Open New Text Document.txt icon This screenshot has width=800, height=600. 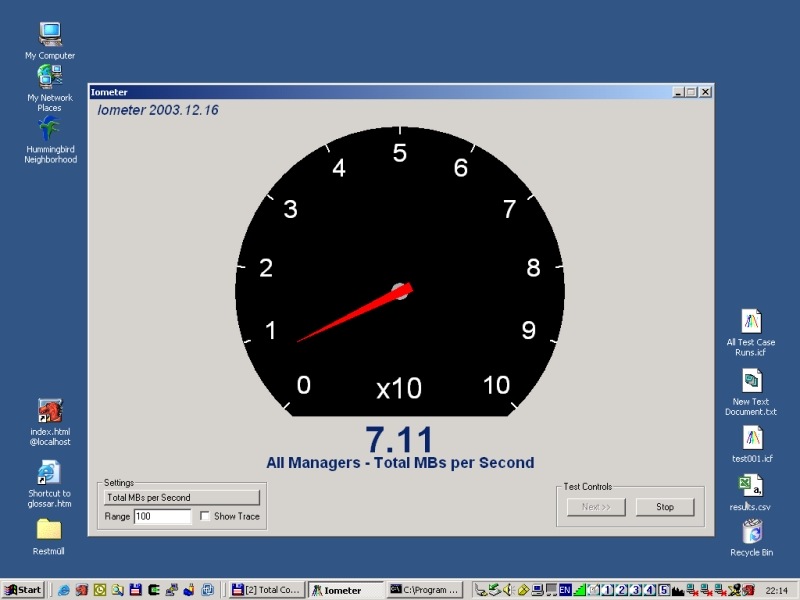tap(751, 381)
